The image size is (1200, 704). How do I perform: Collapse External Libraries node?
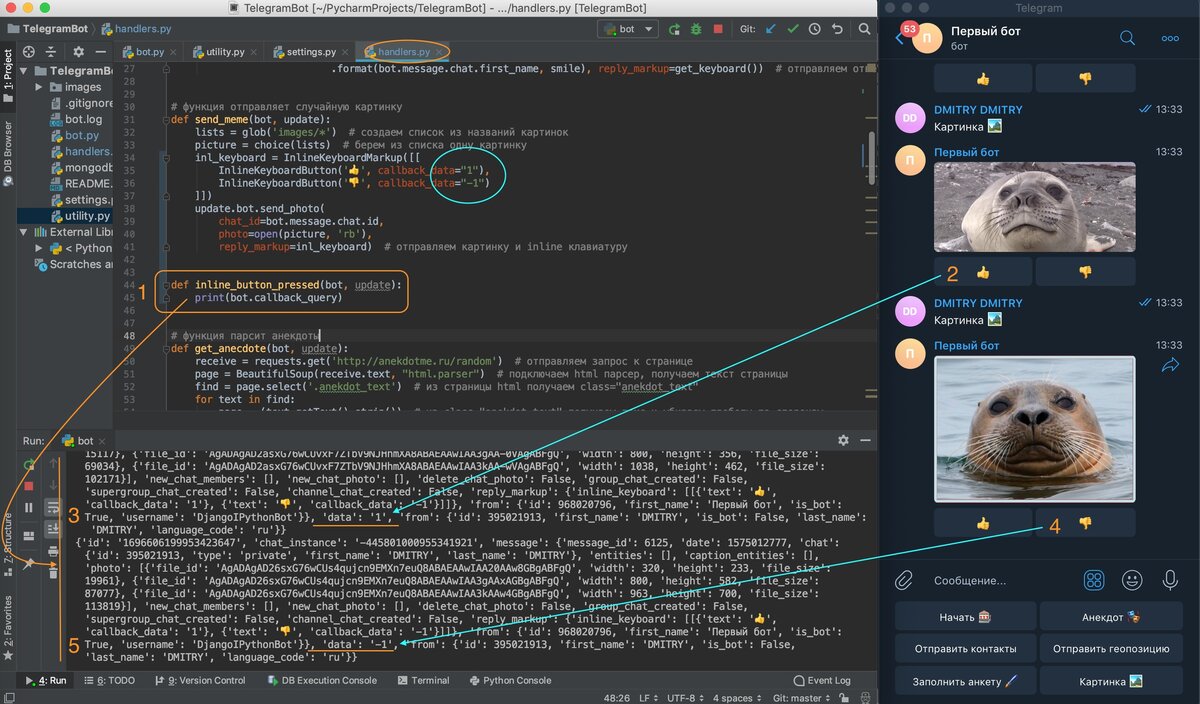click(25, 232)
